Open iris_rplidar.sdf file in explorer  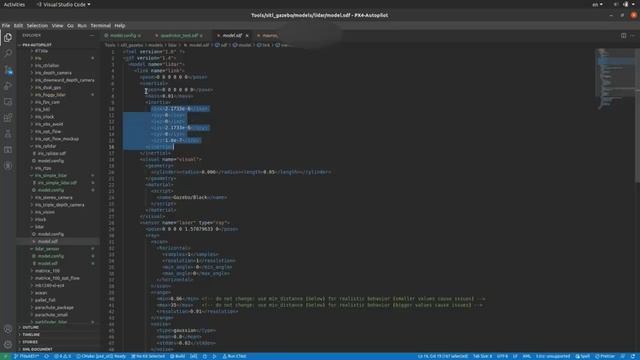tap(52, 153)
